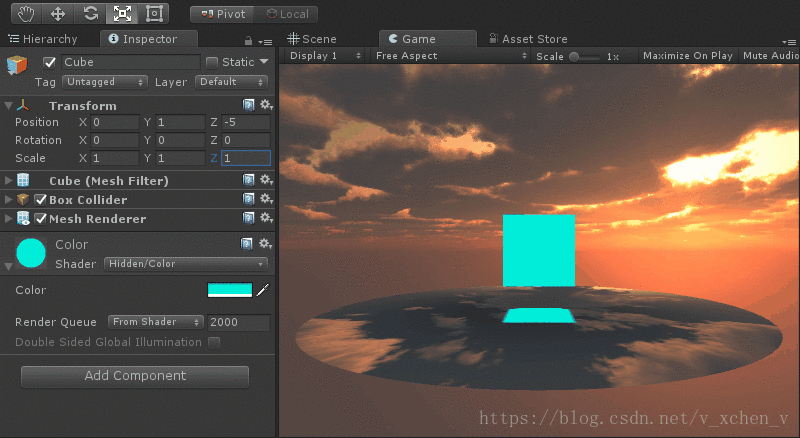The image size is (800, 438).
Task: Toggle Maximize On Play
Action: 687,56
